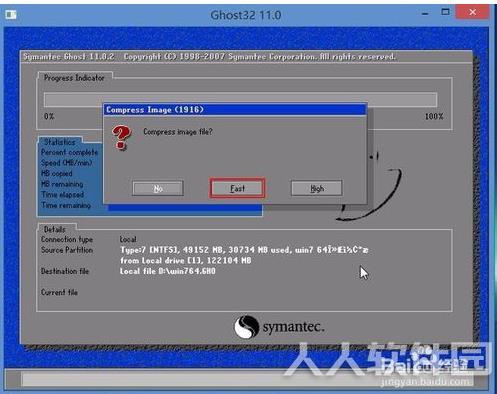The width and height of the screenshot is (497, 394).
Task: Click the Compress Image (1916) title bar
Action: [x=235, y=110]
